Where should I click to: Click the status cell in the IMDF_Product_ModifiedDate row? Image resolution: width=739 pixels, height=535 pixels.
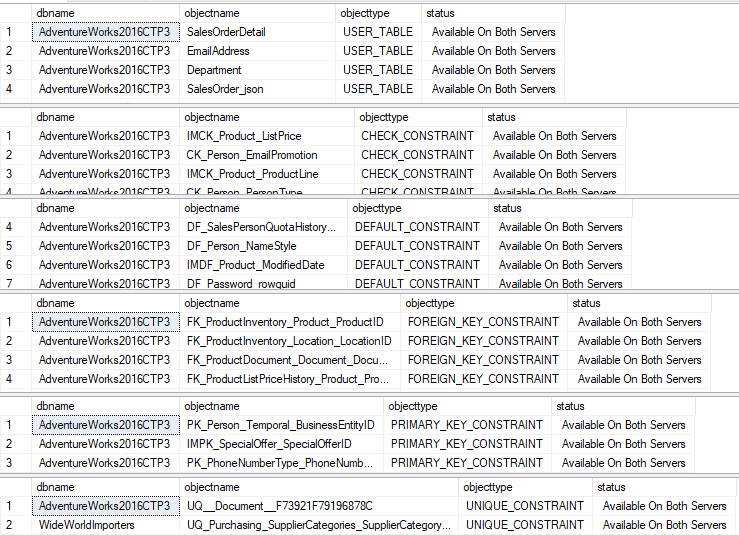tap(560, 265)
